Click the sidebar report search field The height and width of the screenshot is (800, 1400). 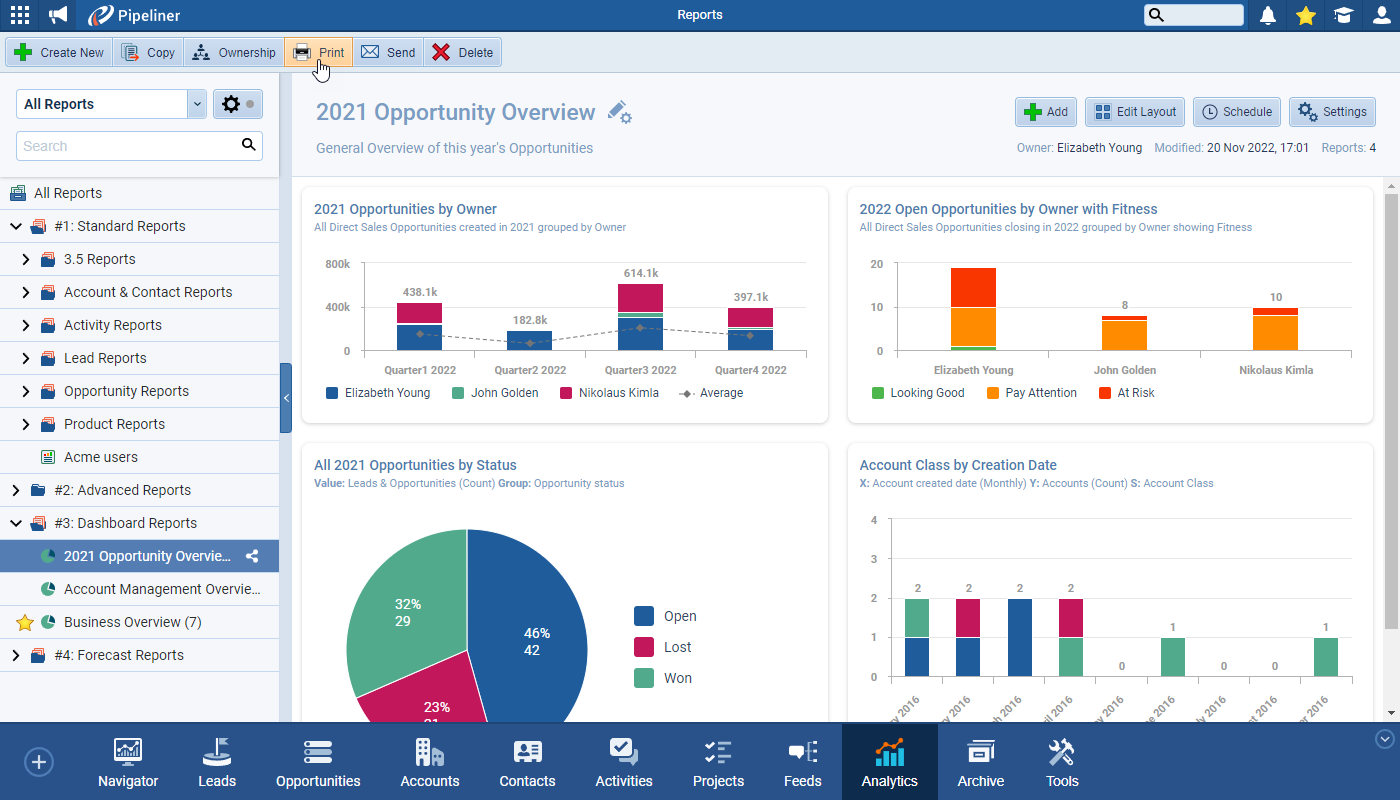pos(130,145)
